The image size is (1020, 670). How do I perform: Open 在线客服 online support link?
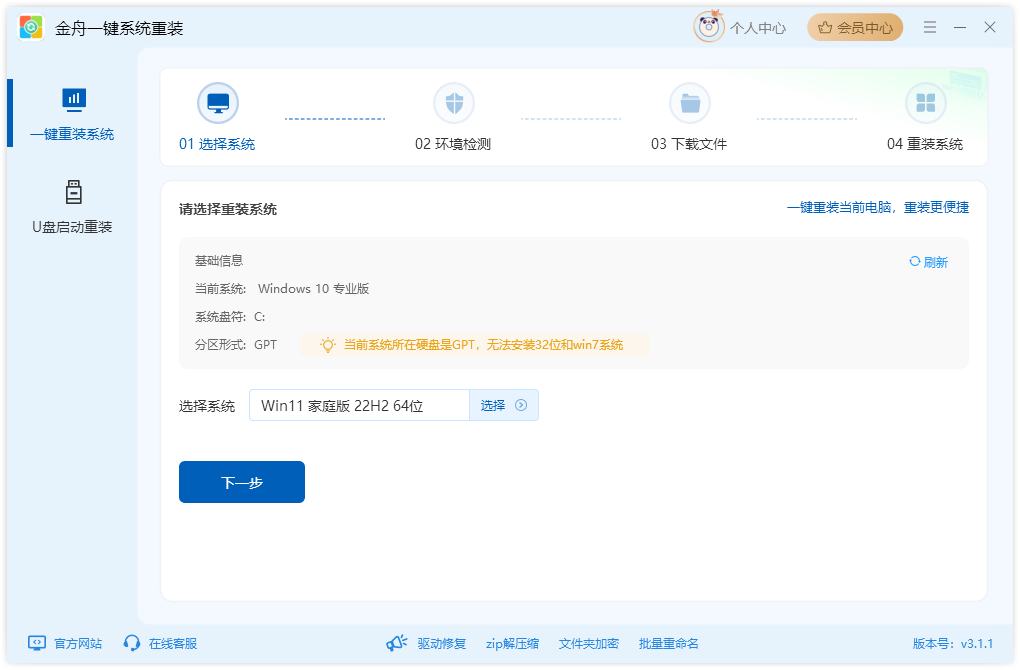coord(173,643)
